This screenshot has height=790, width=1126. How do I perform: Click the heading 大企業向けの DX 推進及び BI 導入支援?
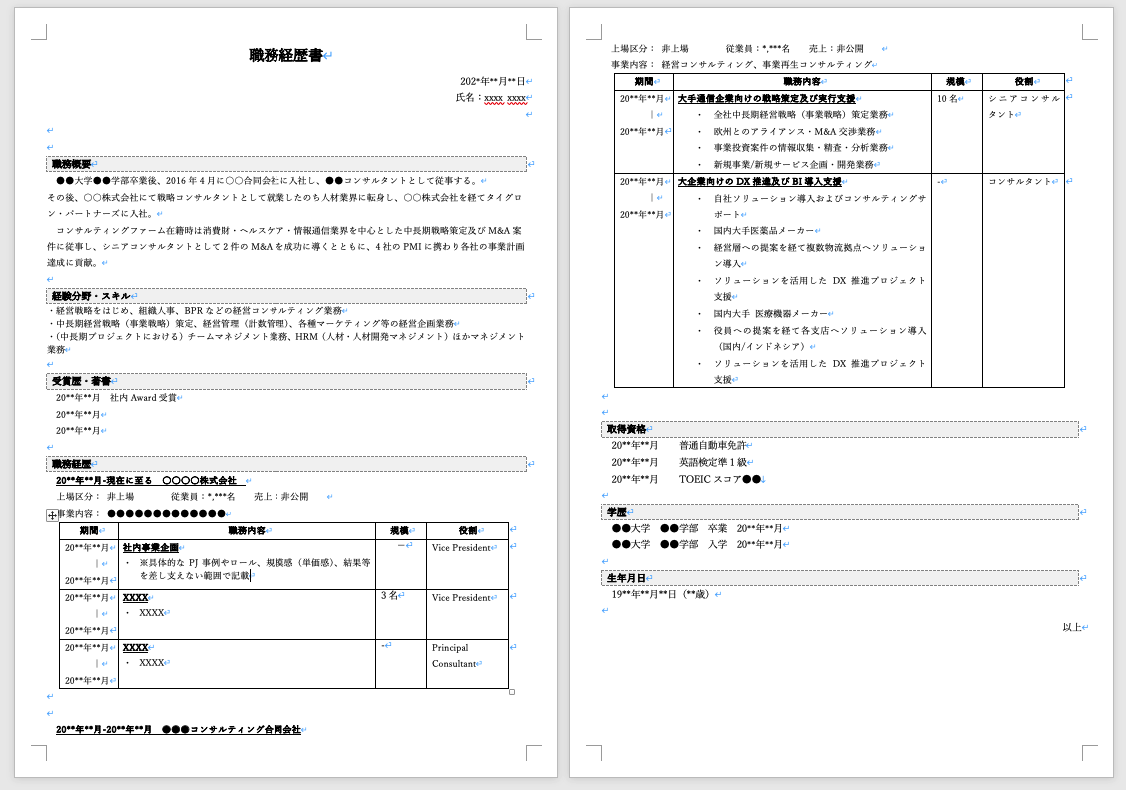point(760,182)
